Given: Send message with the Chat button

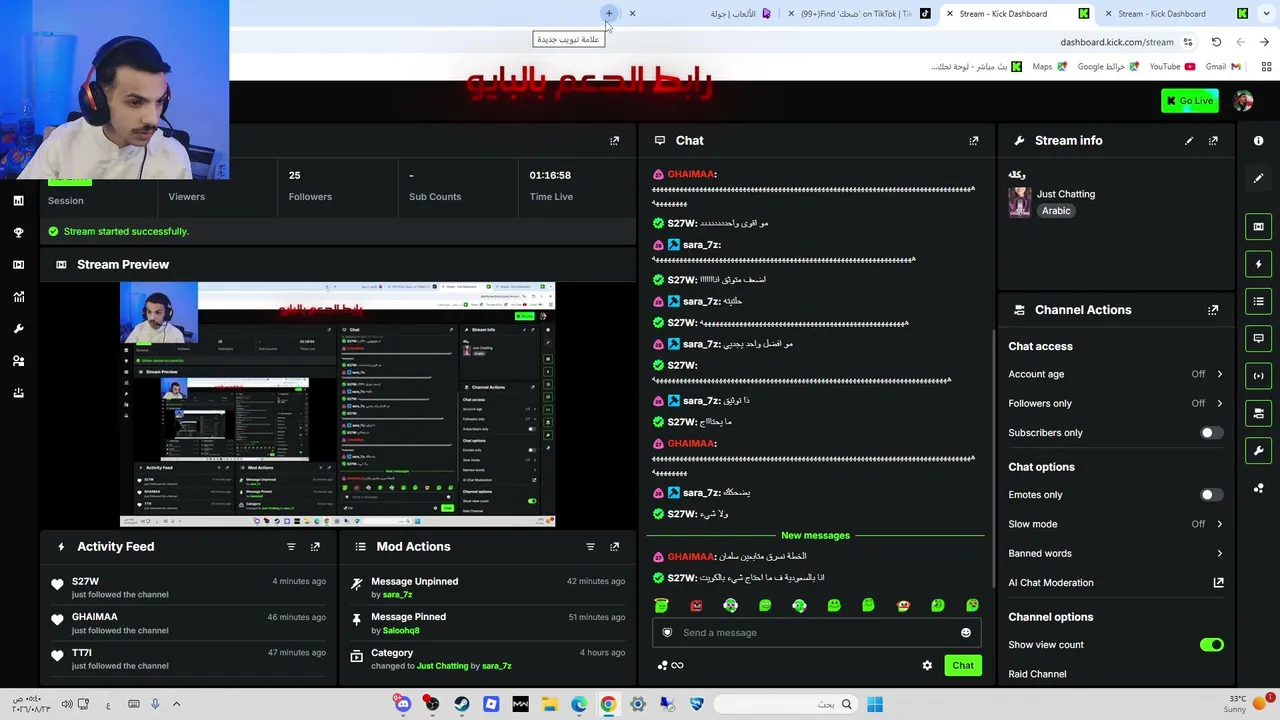Looking at the screenshot, I should pyautogui.click(x=963, y=666).
